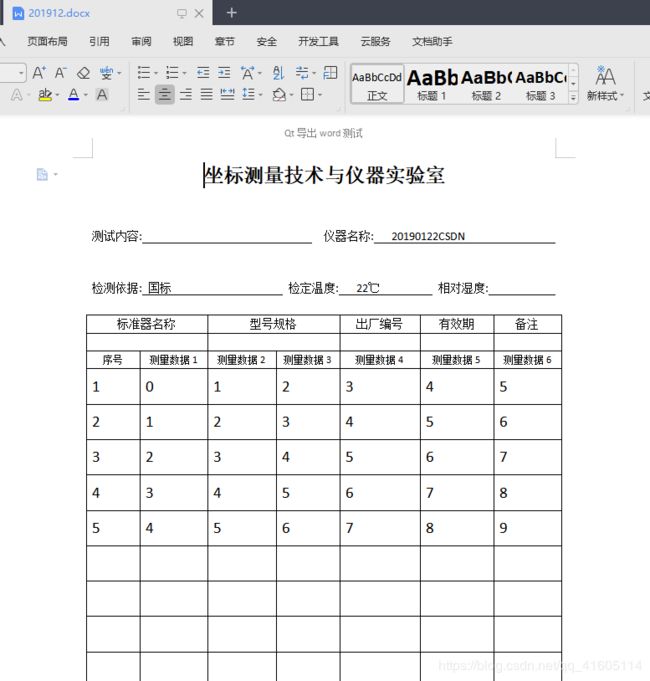The height and width of the screenshot is (681, 650).
Task: Open the 云服务 tab
Action: pos(375,41)
